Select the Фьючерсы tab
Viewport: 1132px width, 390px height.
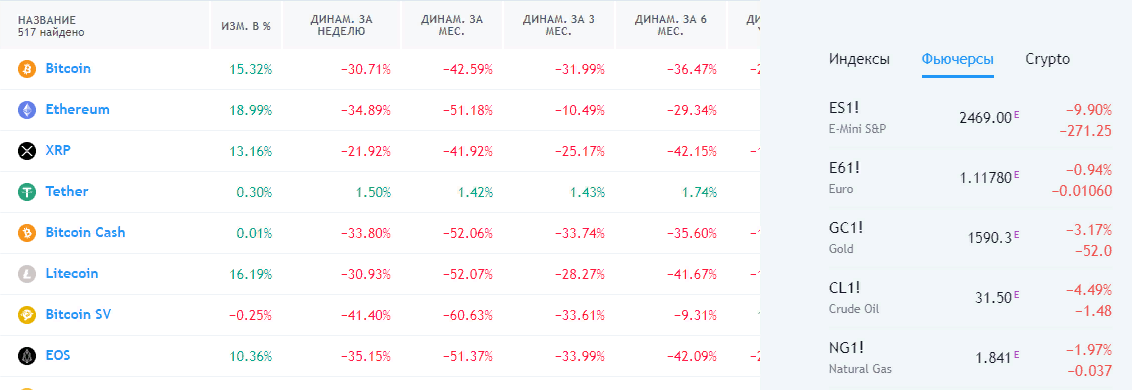point(957,59)
